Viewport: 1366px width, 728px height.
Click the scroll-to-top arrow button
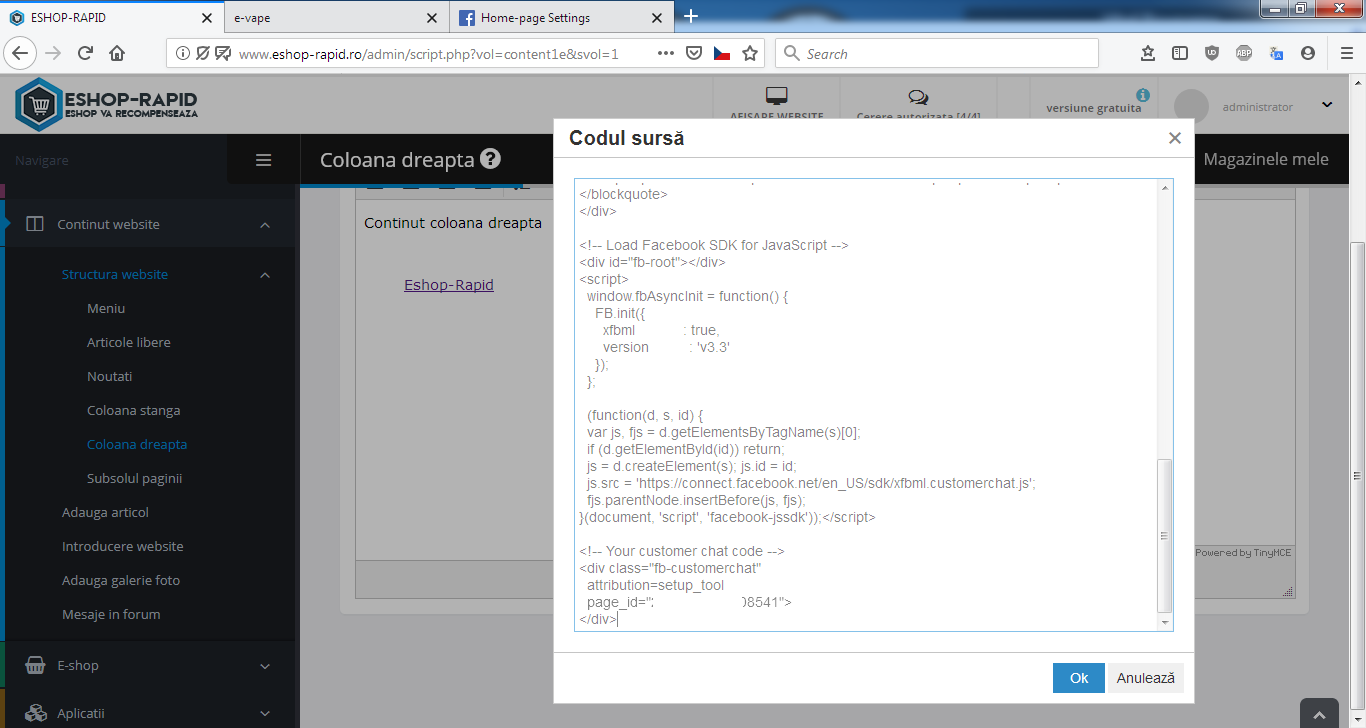click(x=1319, y=714)
